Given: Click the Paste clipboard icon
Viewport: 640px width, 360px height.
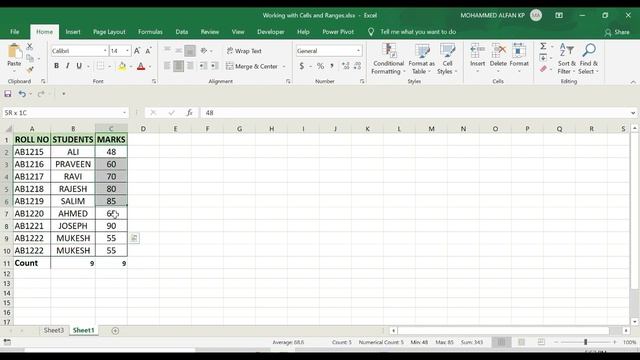Looking at the screenshot, I should [14, 52].
